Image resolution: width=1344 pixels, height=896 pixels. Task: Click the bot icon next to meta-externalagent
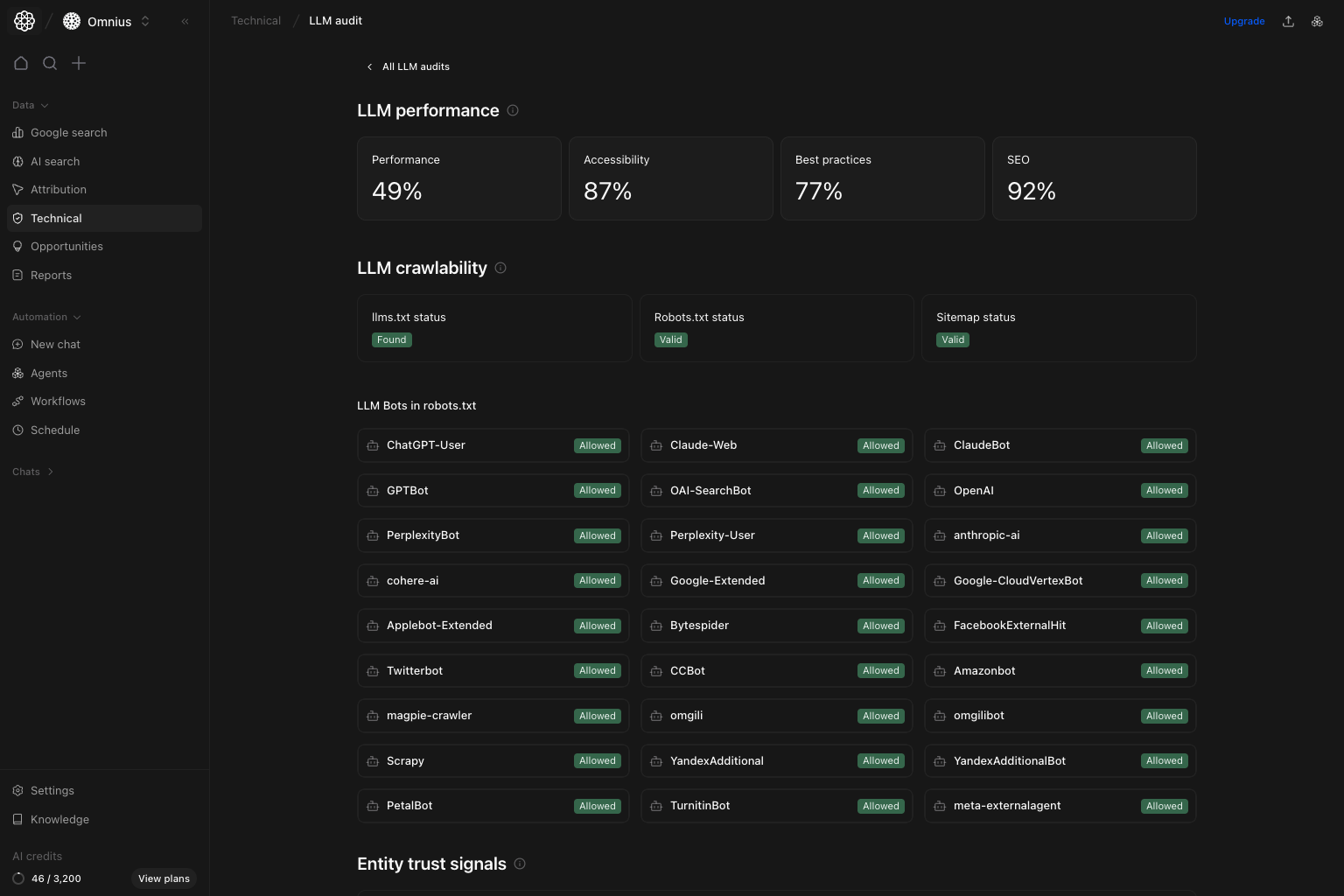coord(940,806)
